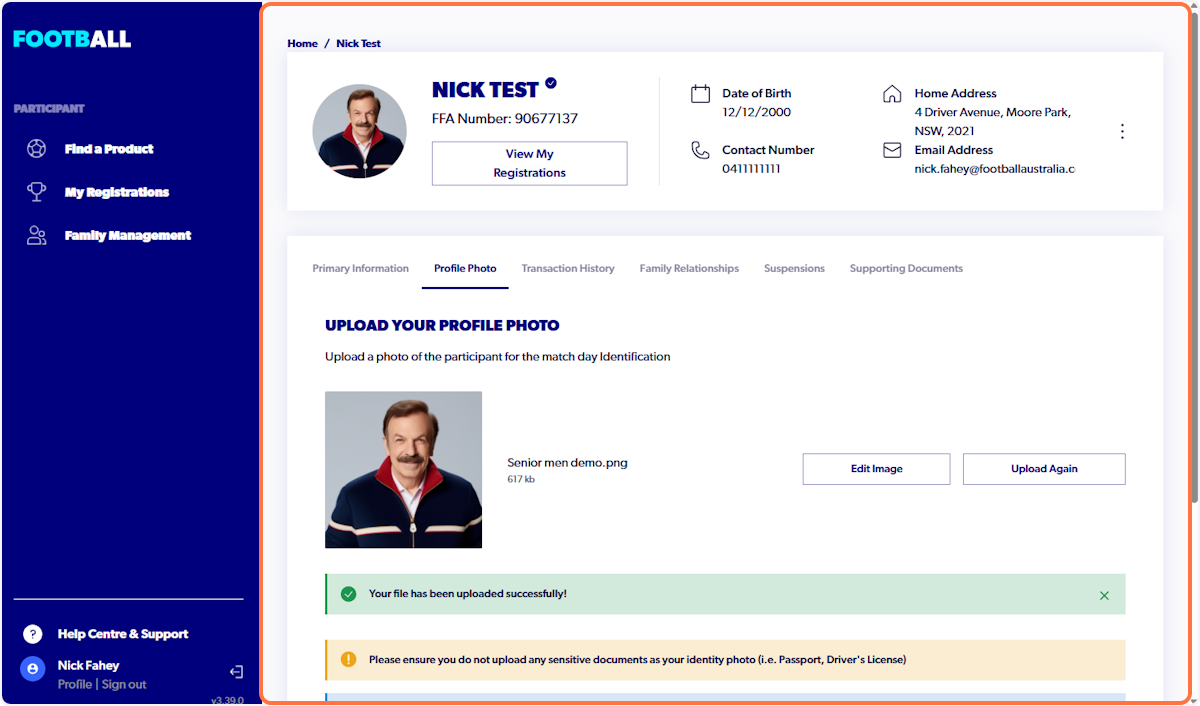1200x706 pixels.
Task: Click the Profile link under Nick Fahey
Action: tap(75, 685)
